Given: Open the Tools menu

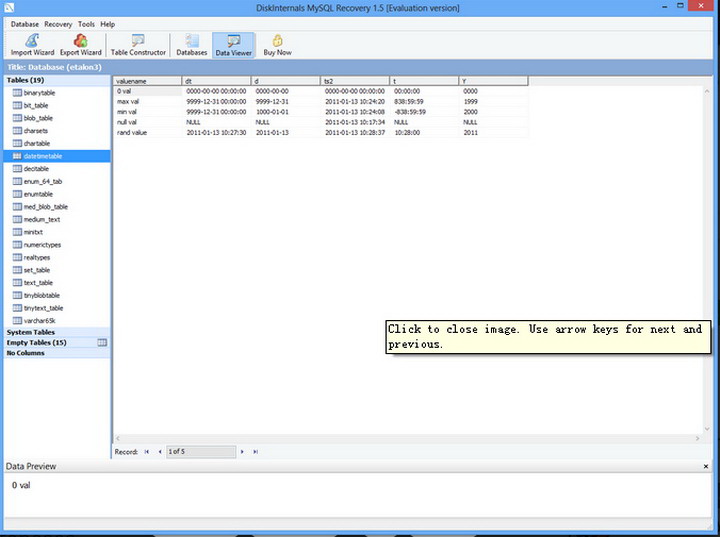Looking at the screenshot, I should 86,24.
